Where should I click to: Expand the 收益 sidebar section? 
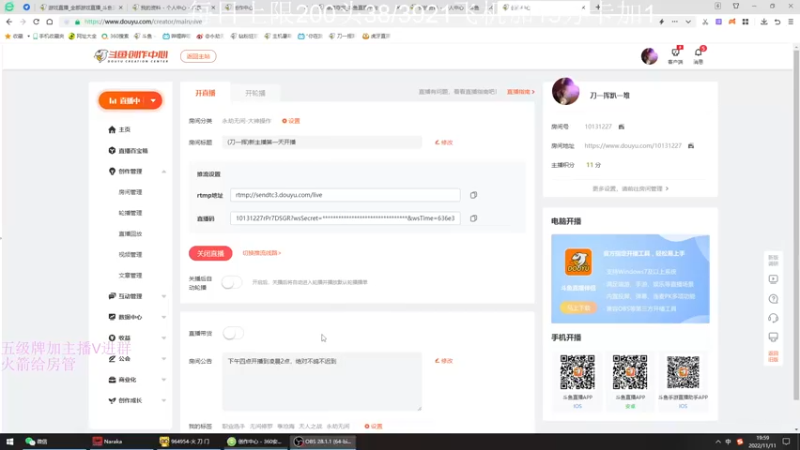point(164,338)
